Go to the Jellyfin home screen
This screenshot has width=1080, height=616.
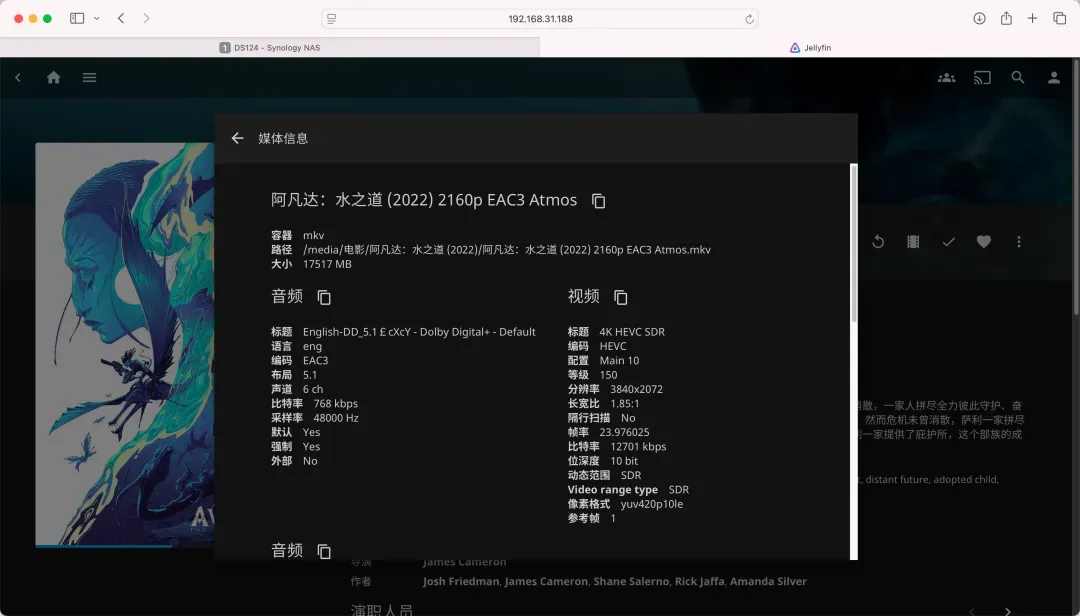pos(54,77)
